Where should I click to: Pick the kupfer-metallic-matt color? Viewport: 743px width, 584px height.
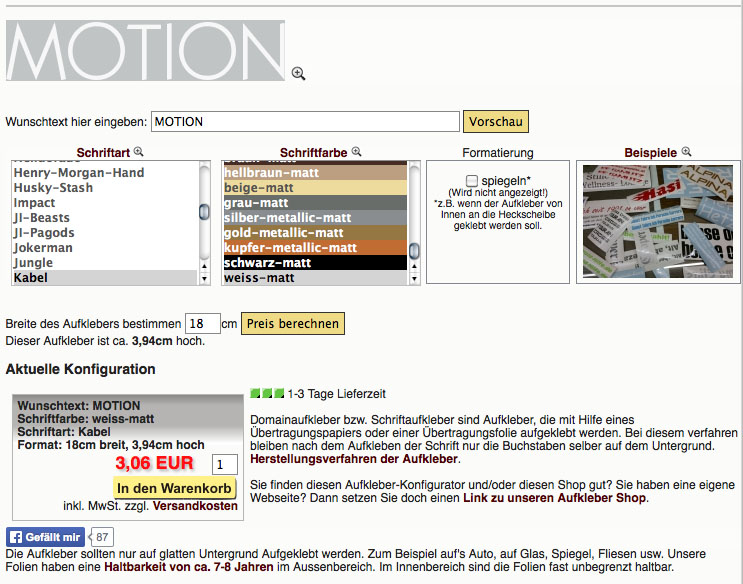pyautogui.click(x=289, y=248)
